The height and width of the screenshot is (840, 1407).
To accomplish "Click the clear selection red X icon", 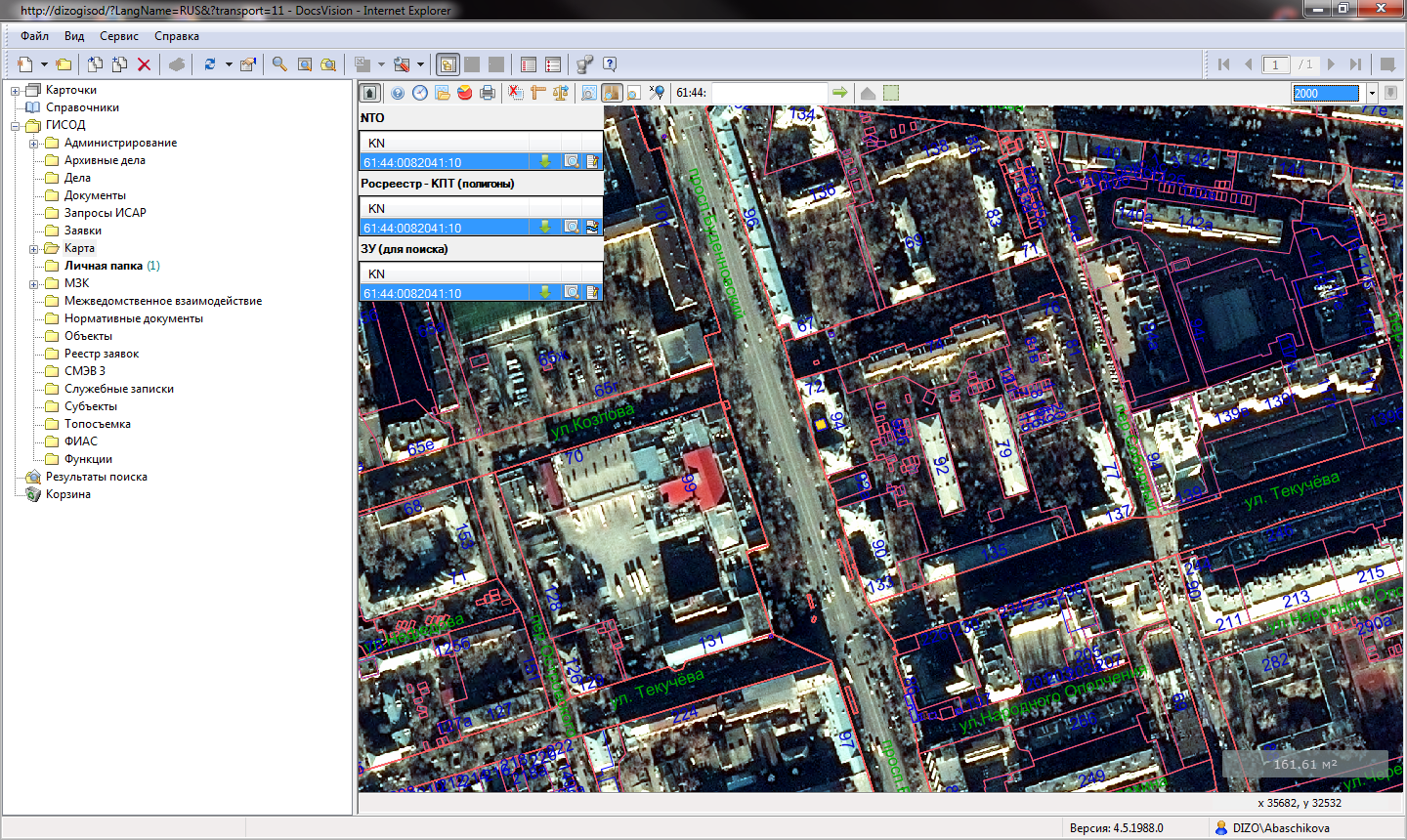I will coord(515,93).
